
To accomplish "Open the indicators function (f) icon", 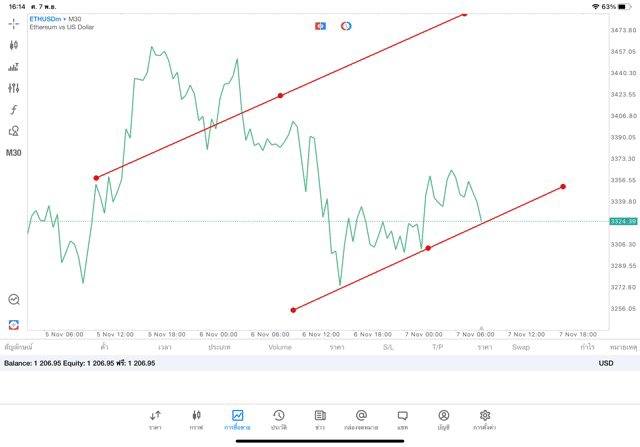I will tap(14, 110).
